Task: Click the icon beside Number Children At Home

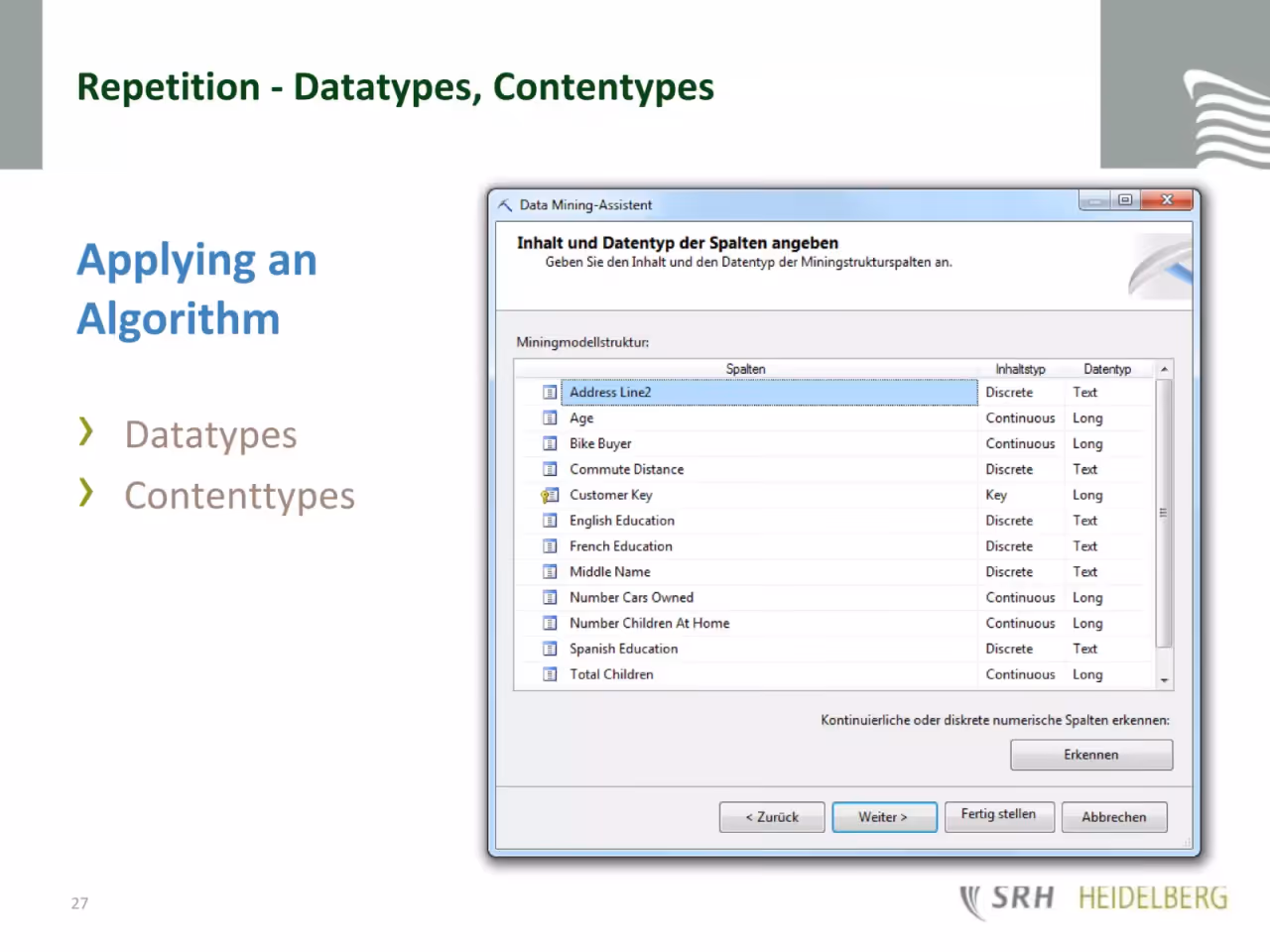Action: click(550, 624)
